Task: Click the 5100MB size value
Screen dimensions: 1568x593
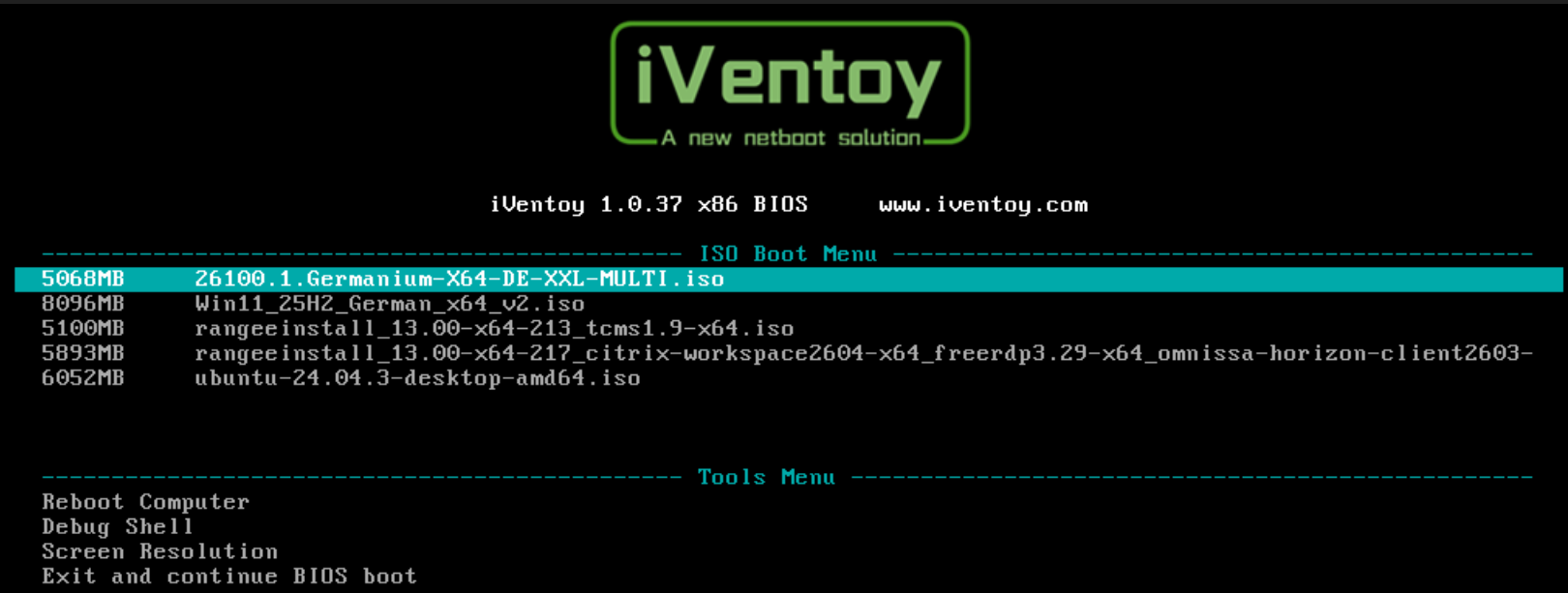Action: pyautogui.click(x=82, y=329)
